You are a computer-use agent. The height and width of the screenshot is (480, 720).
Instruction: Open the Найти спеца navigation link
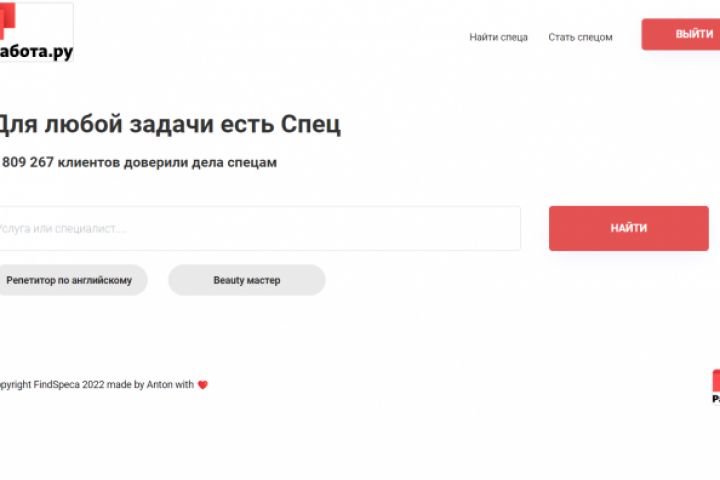[x=498, y=37]
